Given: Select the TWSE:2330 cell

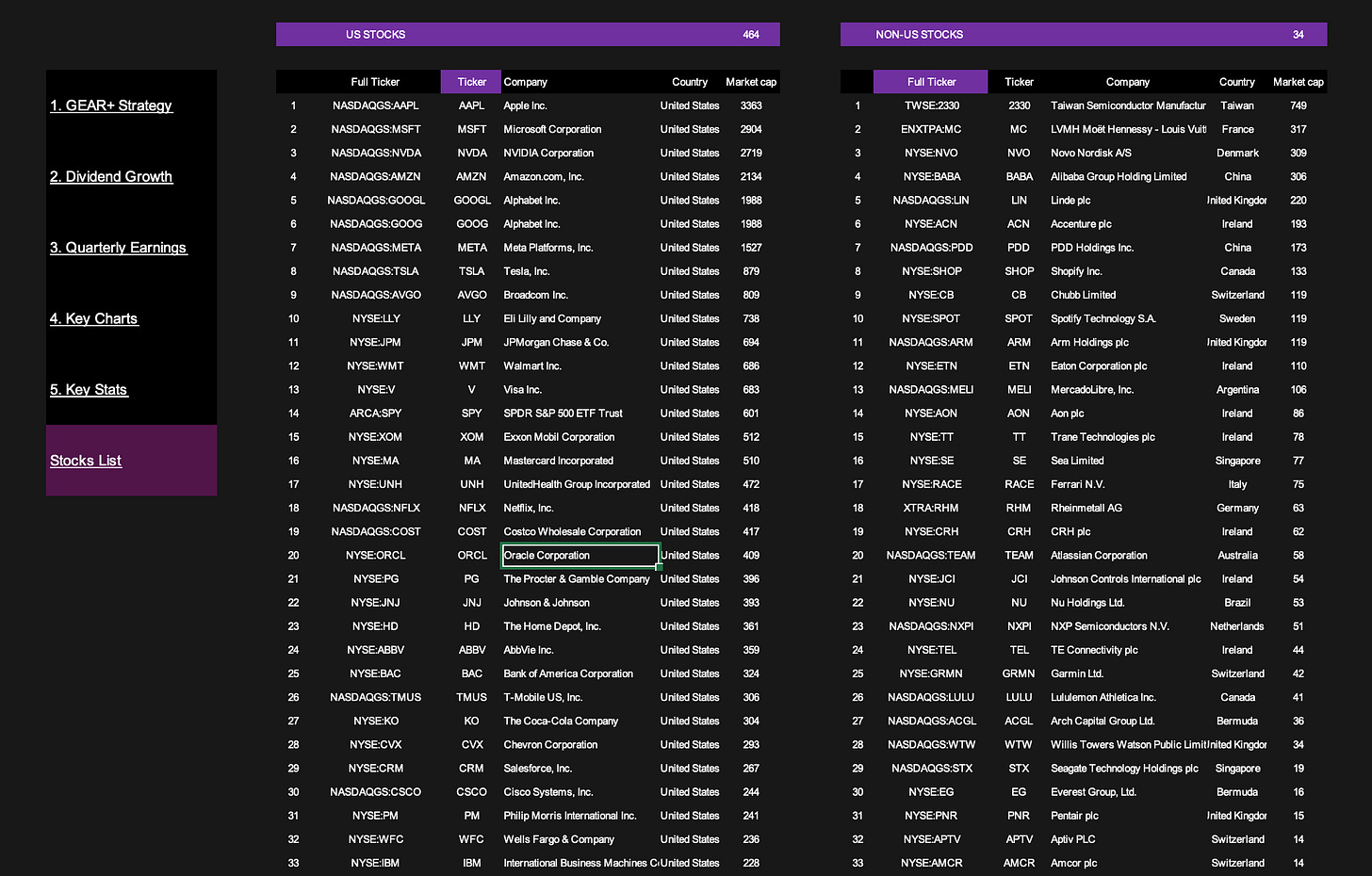Looking at the screenshot, I should [x=932, y=105].
